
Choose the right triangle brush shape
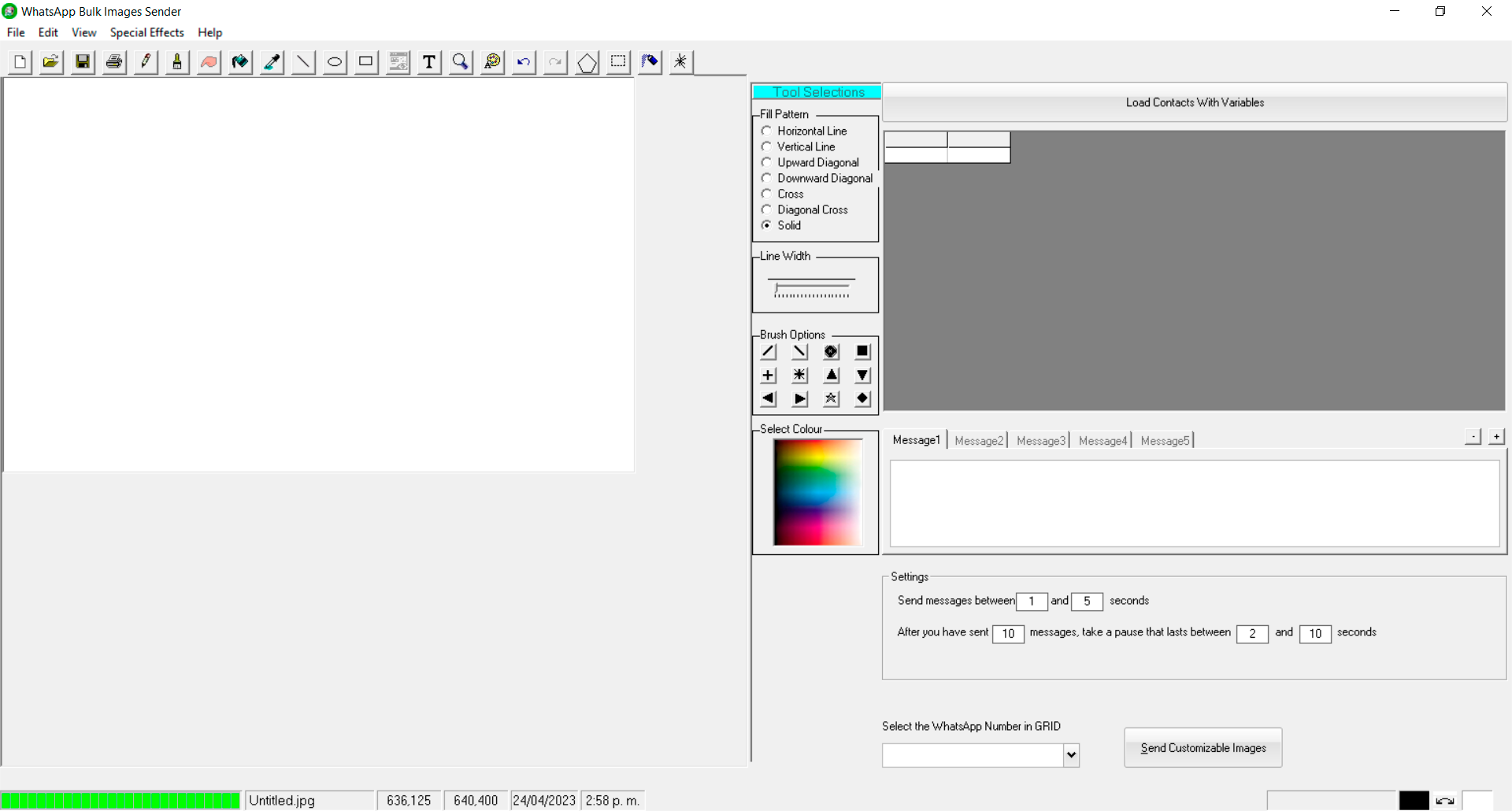[x=800, y=399]
